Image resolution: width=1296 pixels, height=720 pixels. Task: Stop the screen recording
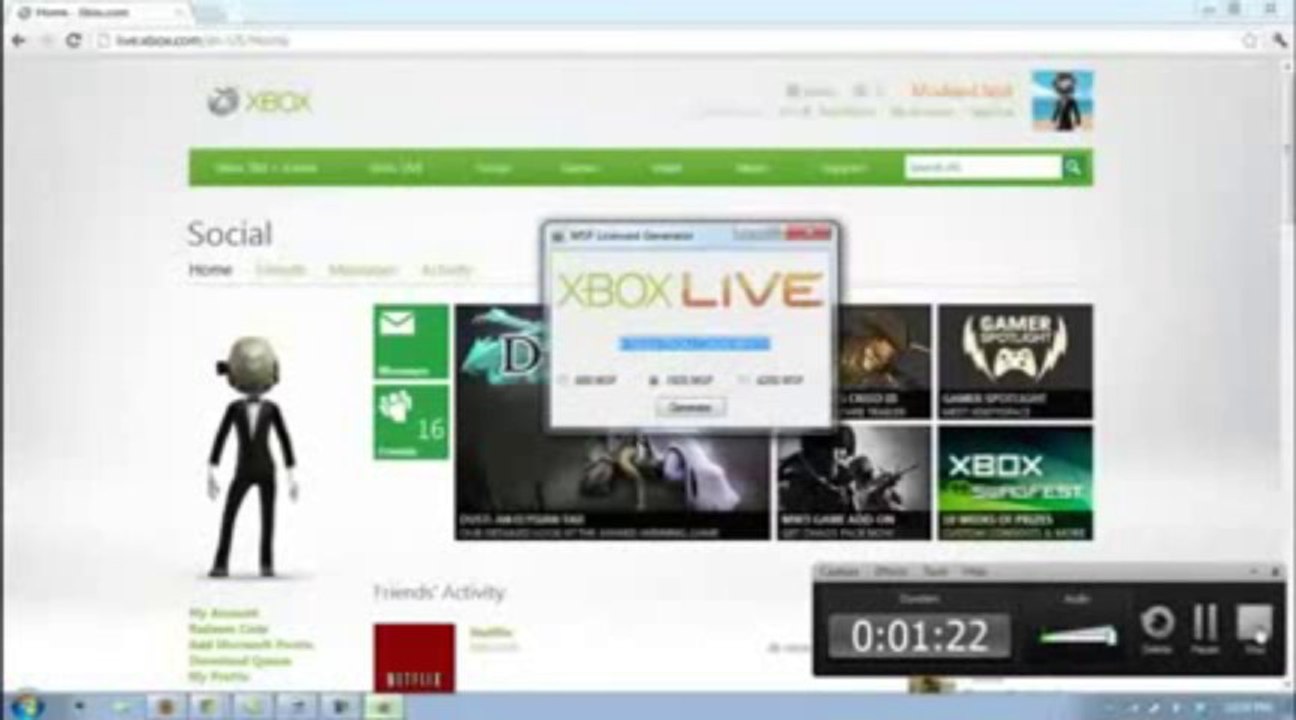click(x=1254, y=629)
